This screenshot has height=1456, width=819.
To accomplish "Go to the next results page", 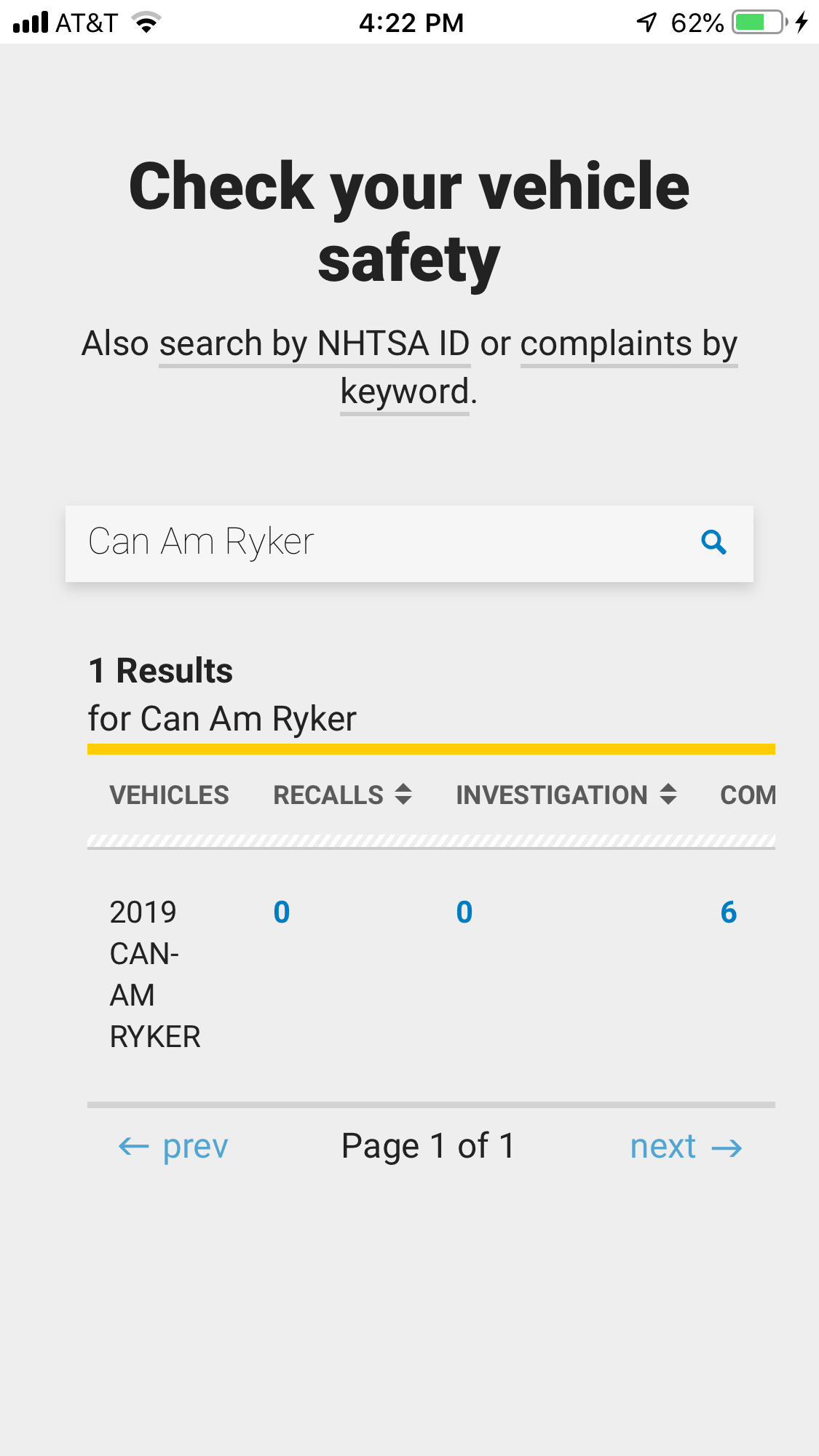I will (x=663, y=1147).
